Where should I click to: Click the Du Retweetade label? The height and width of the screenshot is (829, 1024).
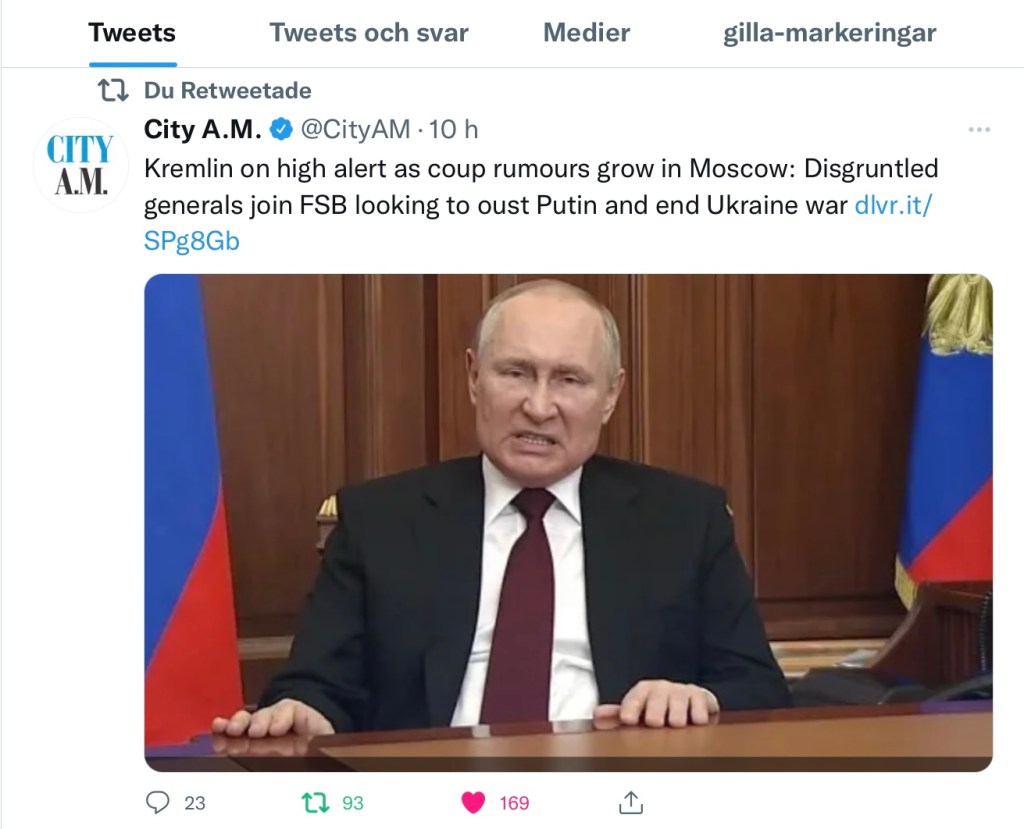click(x=228, y=91)
